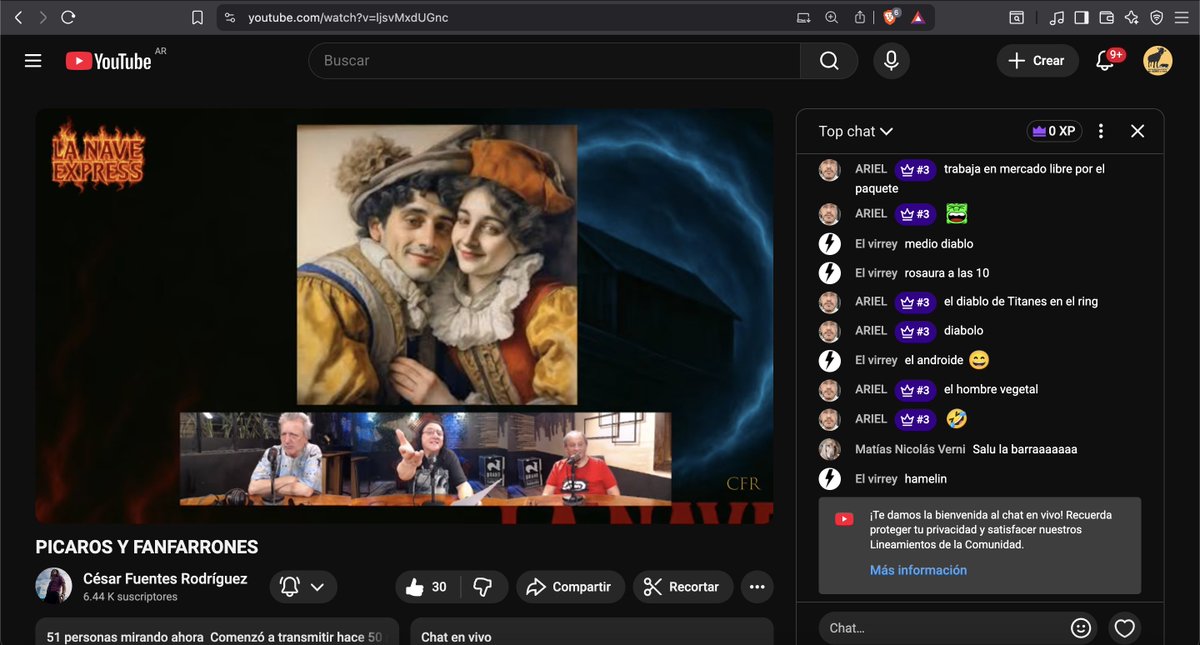Select the 'diabolo' chat message
1200x645 pixels.
point(964,331)
